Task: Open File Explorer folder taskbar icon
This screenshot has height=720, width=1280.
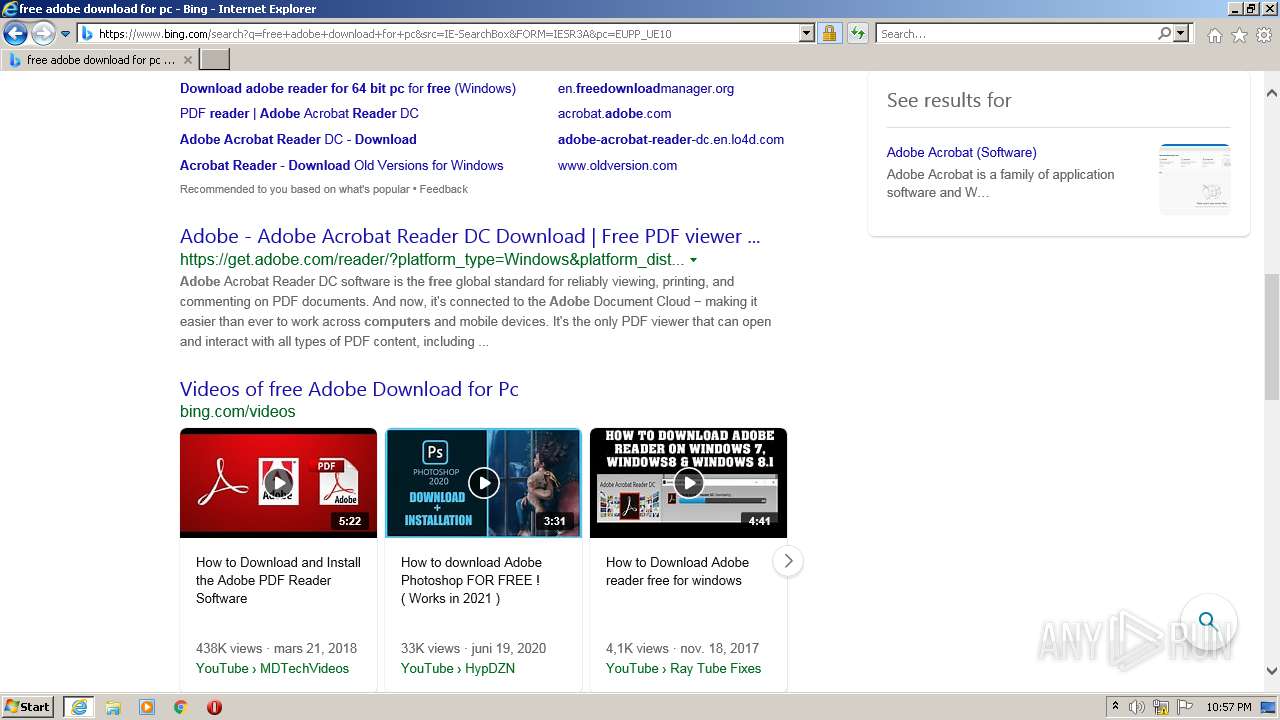Action: [x=113, y=707]
